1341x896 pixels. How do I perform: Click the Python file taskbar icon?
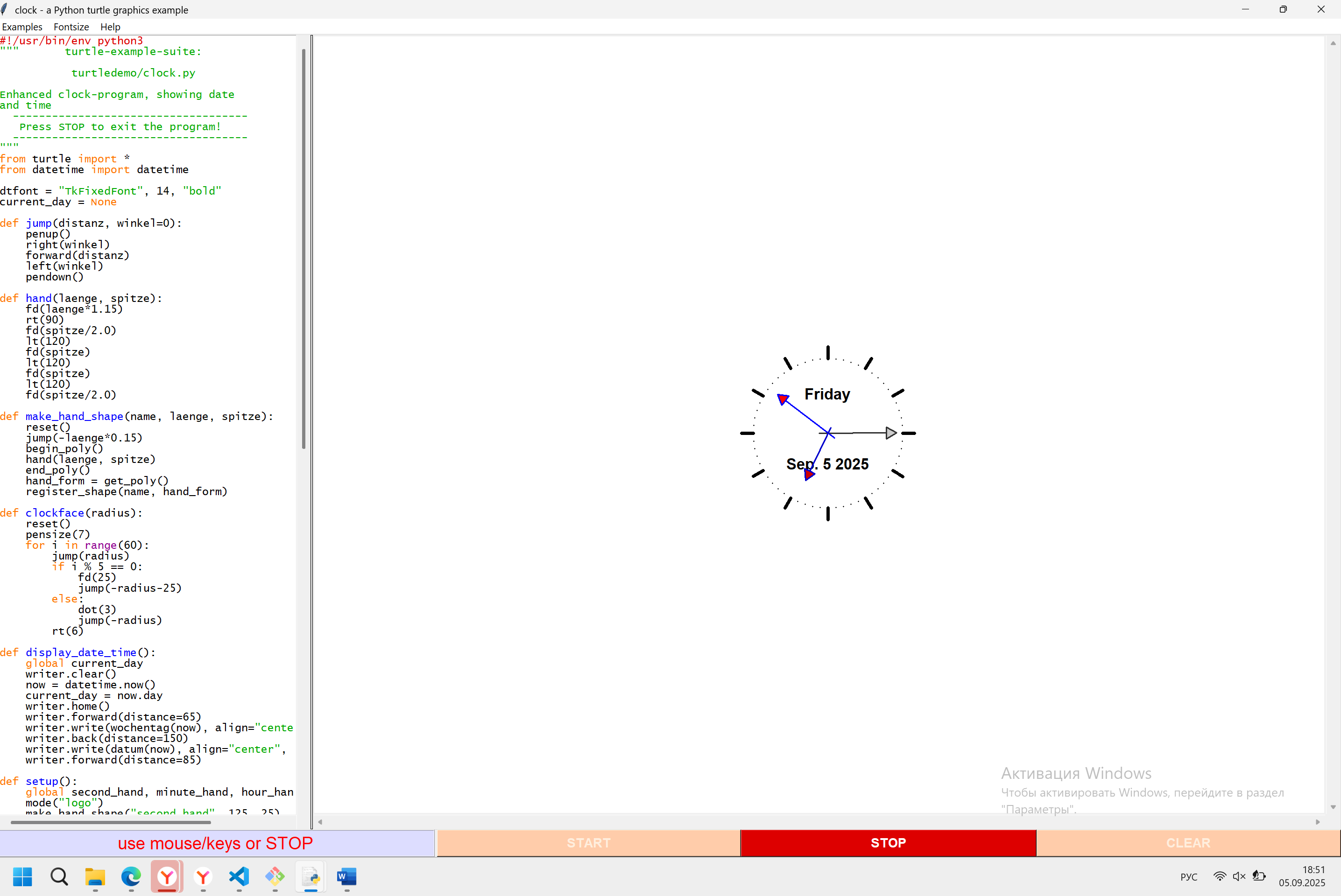(x=311, y=876)
